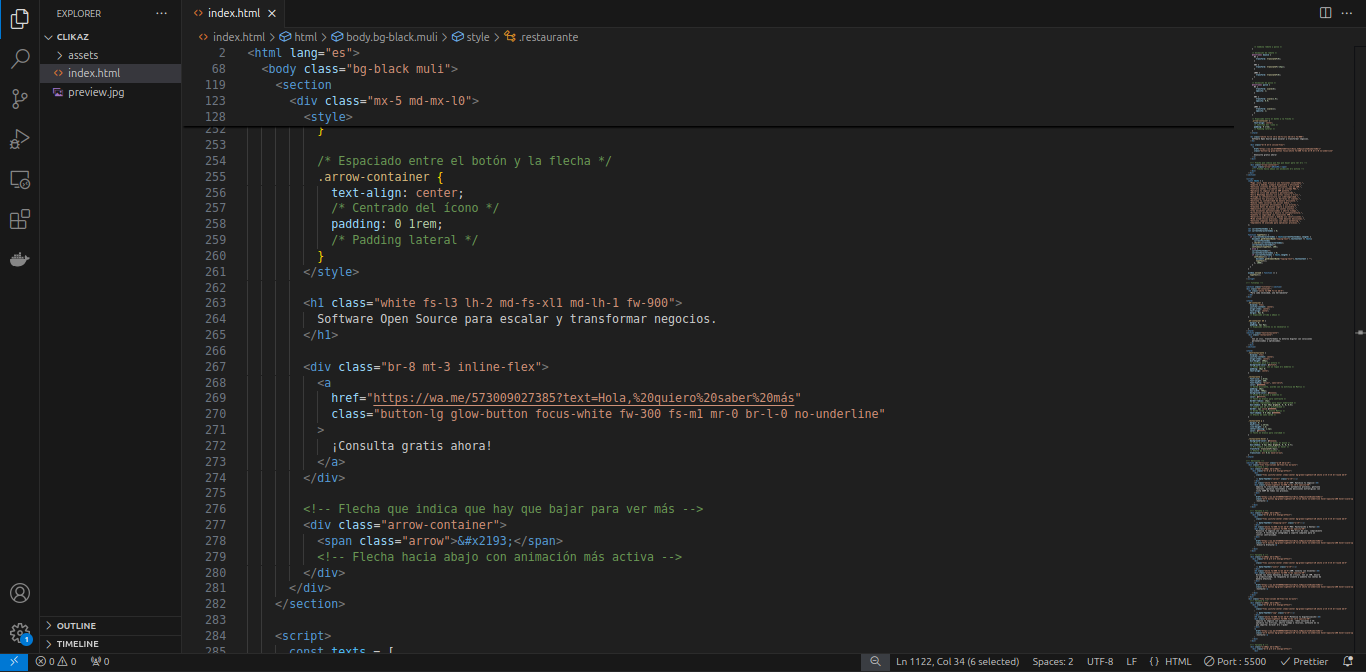Split the editor to the right
Image resolution: width=1366 pixels, height=672 pixels.
click(1325, 13)
